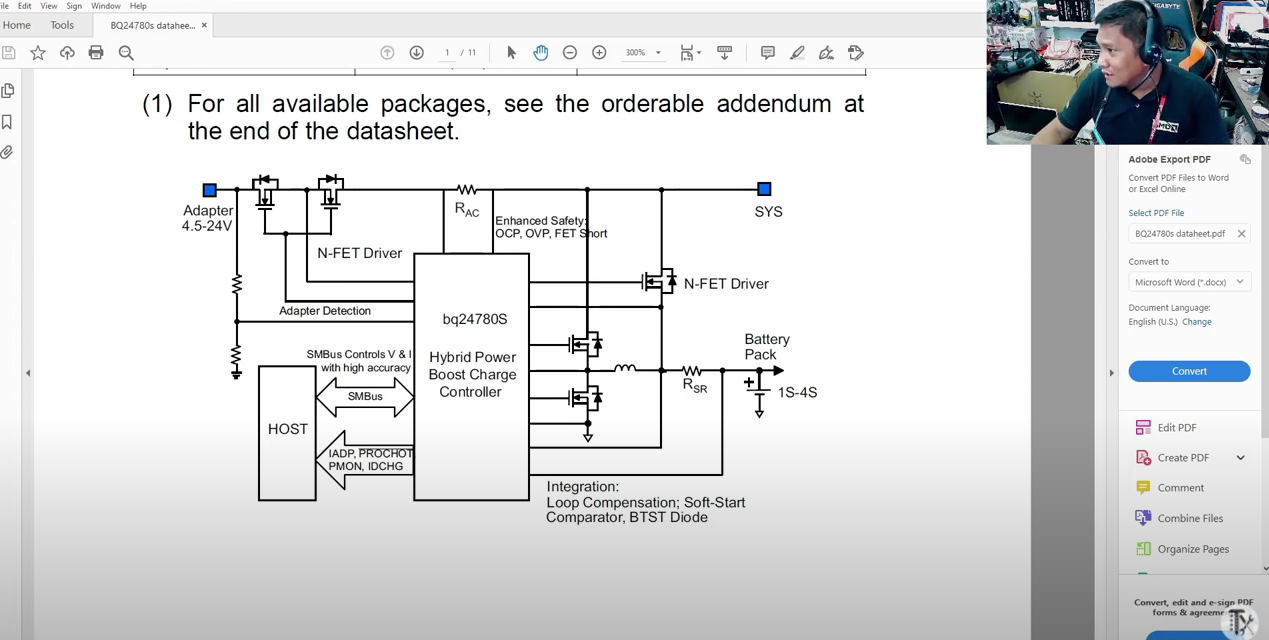The height and width of the screenshot is (640, 1269).
Task: Click the Hybrid Power Boost Charge Controller text
Action: pos(472,375)
